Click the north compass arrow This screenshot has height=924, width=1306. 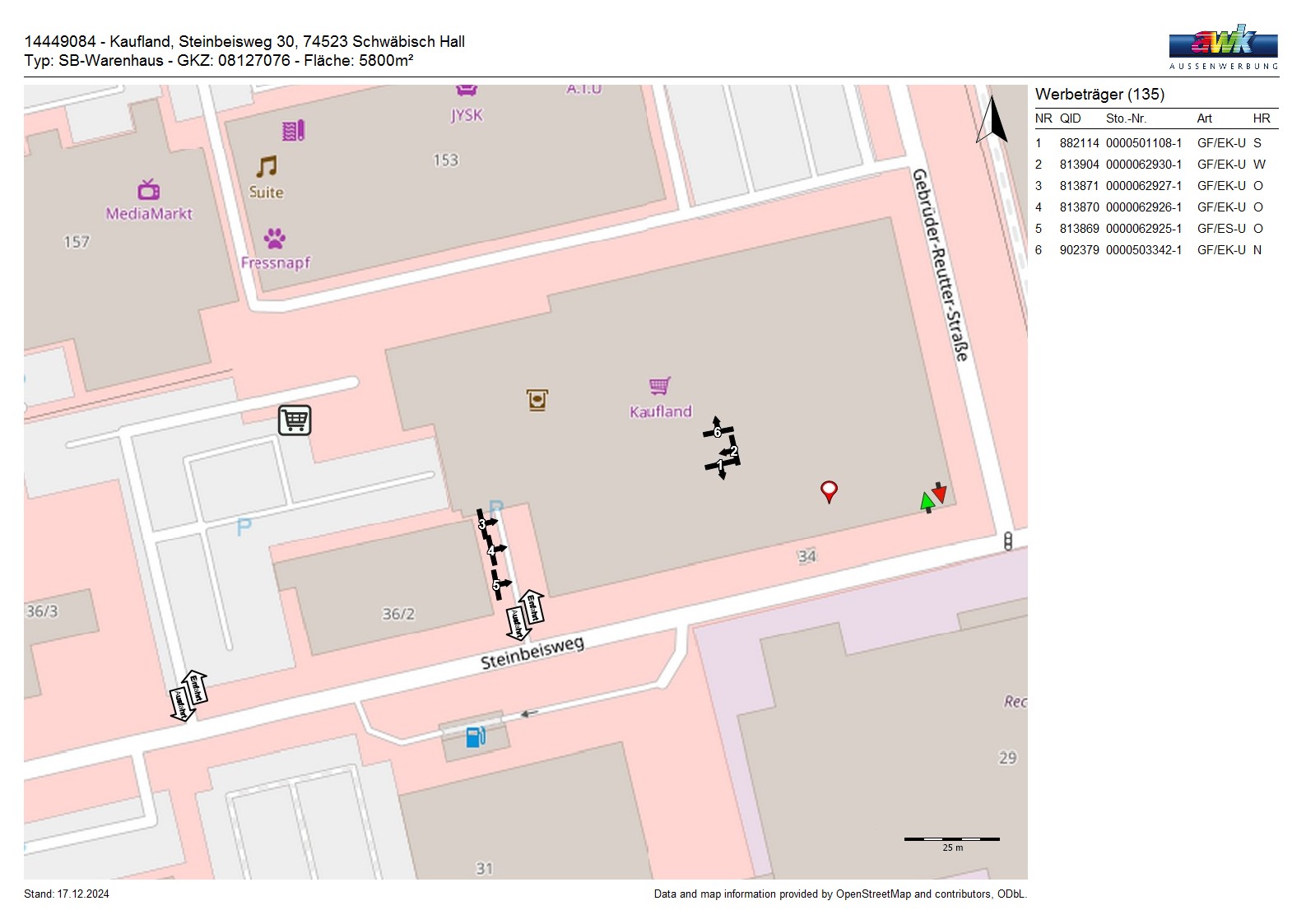(x=992, y=120)
